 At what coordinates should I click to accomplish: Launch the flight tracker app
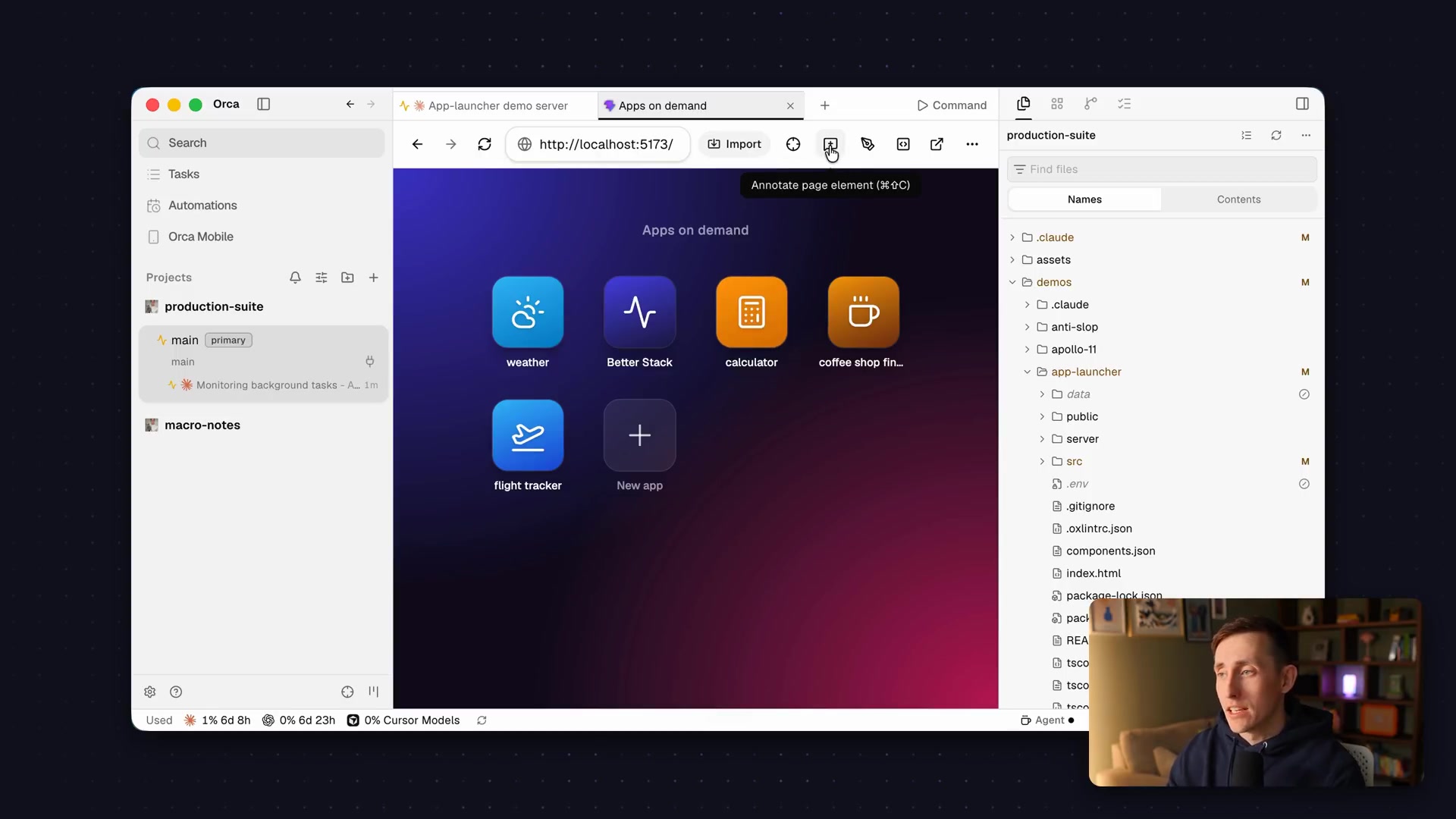528,435
